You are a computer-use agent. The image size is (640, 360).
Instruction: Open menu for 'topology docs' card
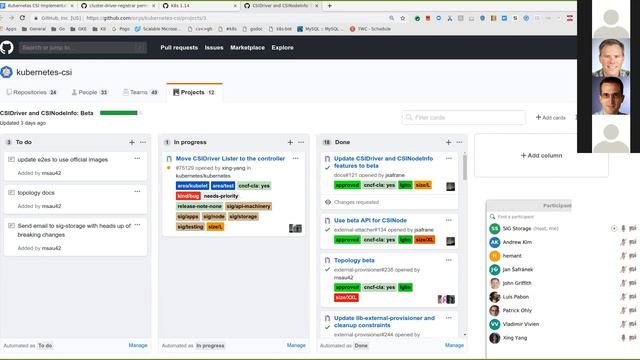click(x=137, y=191)
